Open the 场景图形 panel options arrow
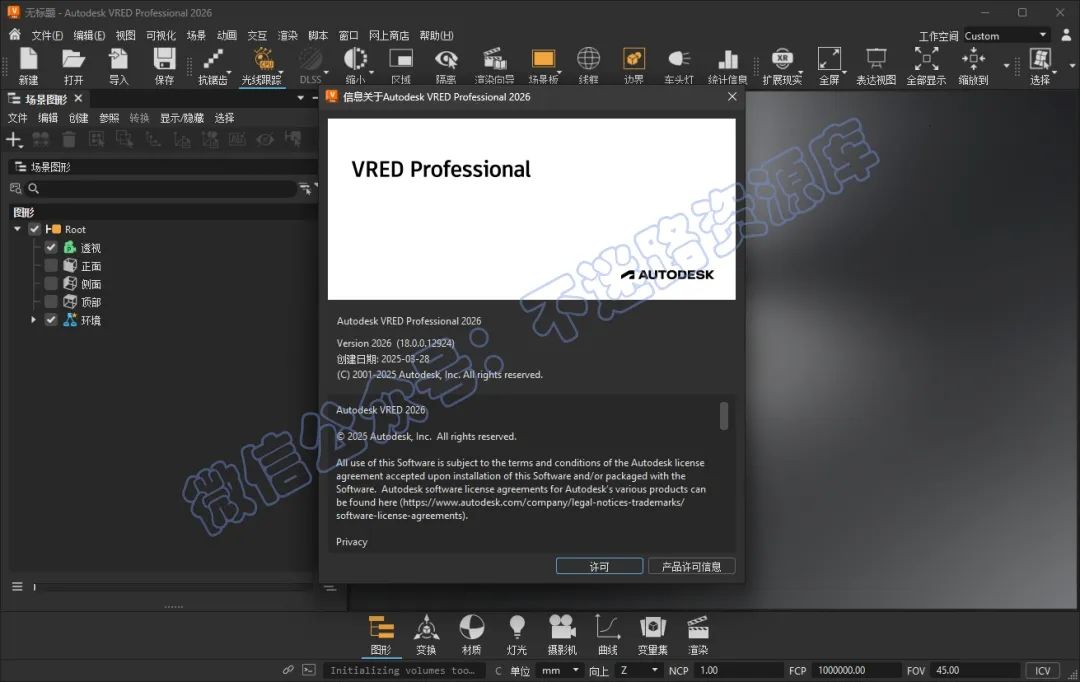This screenshot has height=682, width=1080. pos(300,99)
